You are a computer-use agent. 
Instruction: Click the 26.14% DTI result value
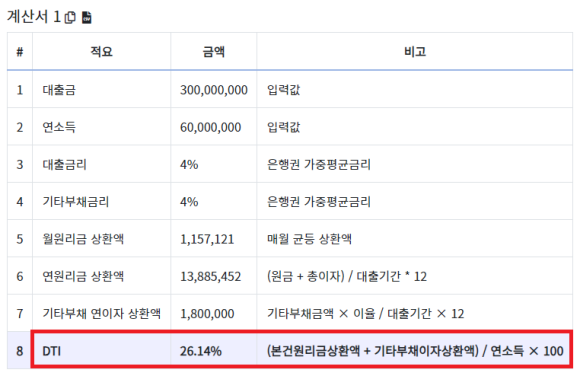[200, 351]
